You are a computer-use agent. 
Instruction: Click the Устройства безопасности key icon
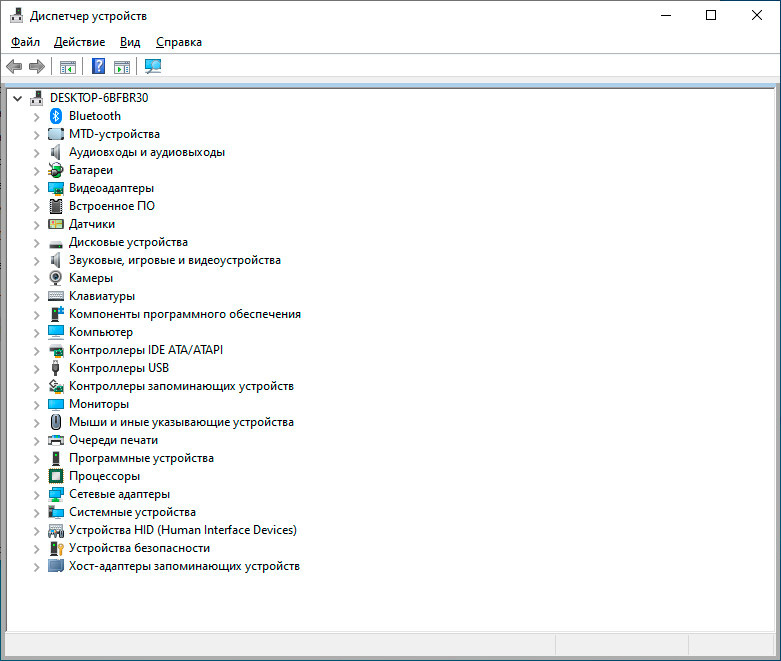coord(56,548)
